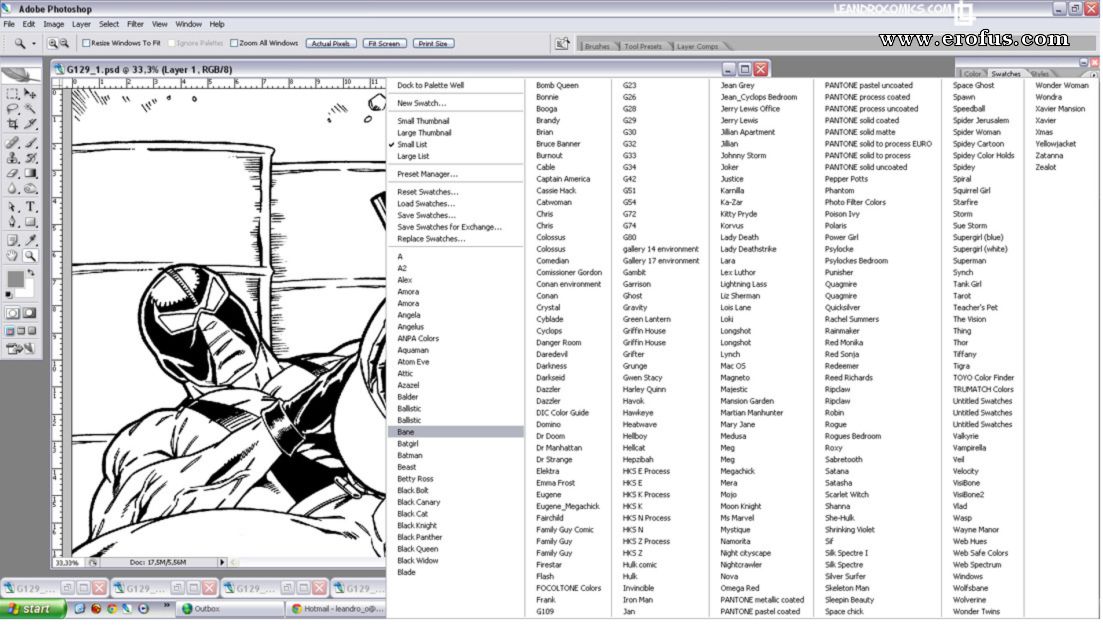Screen dimensions: 1103x626
Task: Open the Brushes tab in palette well
Action: point(597,46)
